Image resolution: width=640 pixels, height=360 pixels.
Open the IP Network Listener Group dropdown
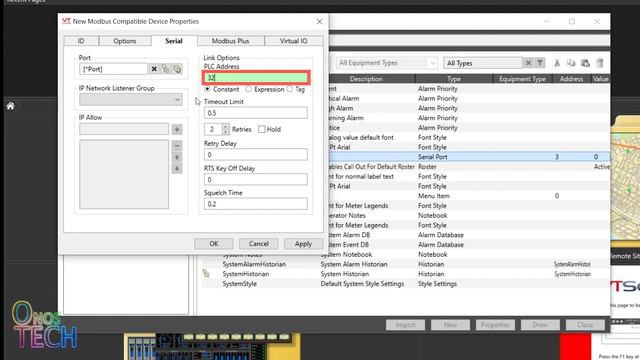click(177, 100)
